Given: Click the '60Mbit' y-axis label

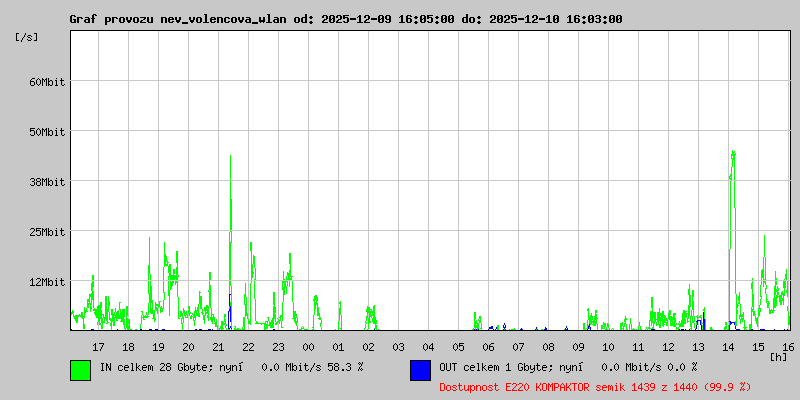Looking at the screenshot, I should pyautogui.click(x=47, y=82).
